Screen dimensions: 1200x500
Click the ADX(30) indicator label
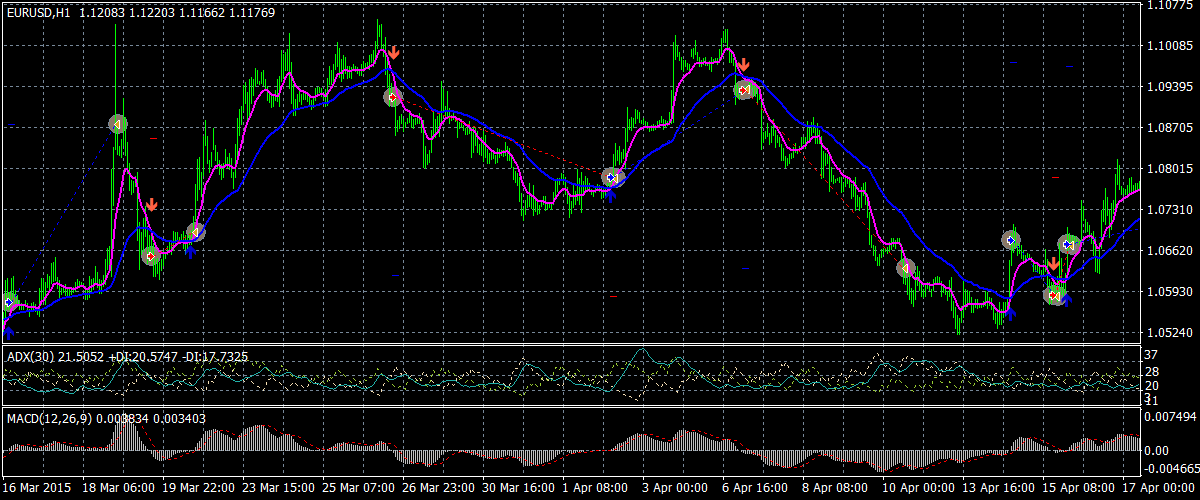25,355
